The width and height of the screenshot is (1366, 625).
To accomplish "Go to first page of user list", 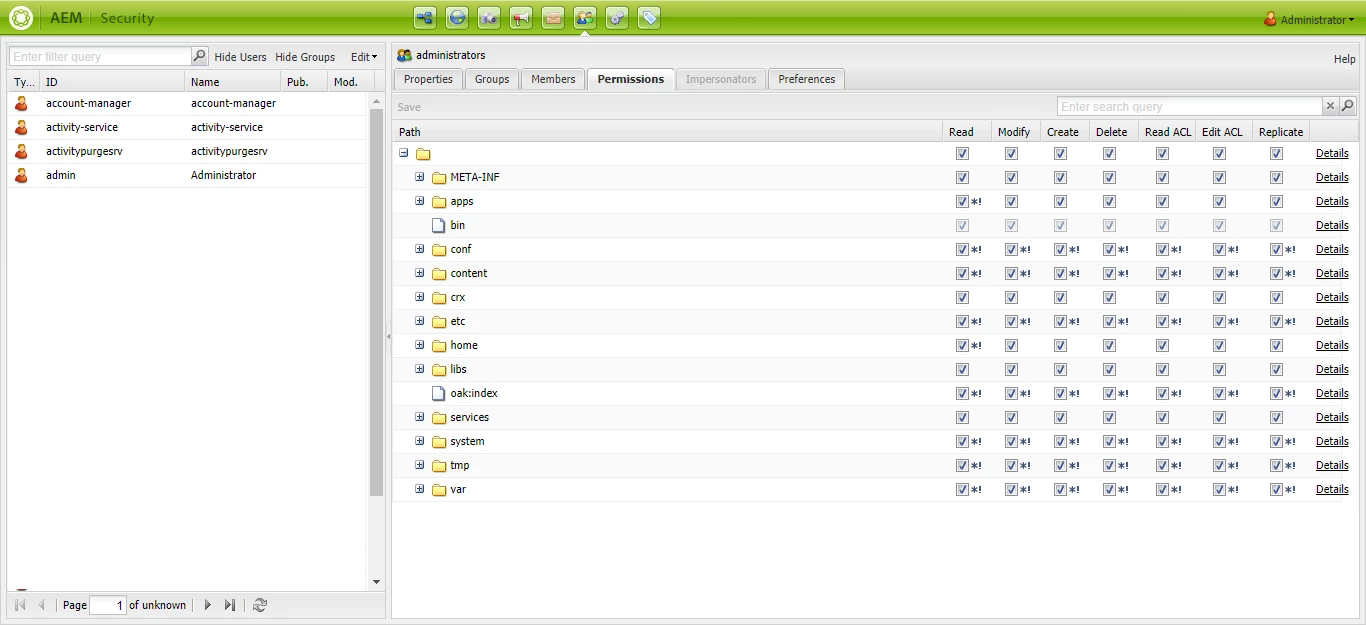I will (x=20, y=605).
